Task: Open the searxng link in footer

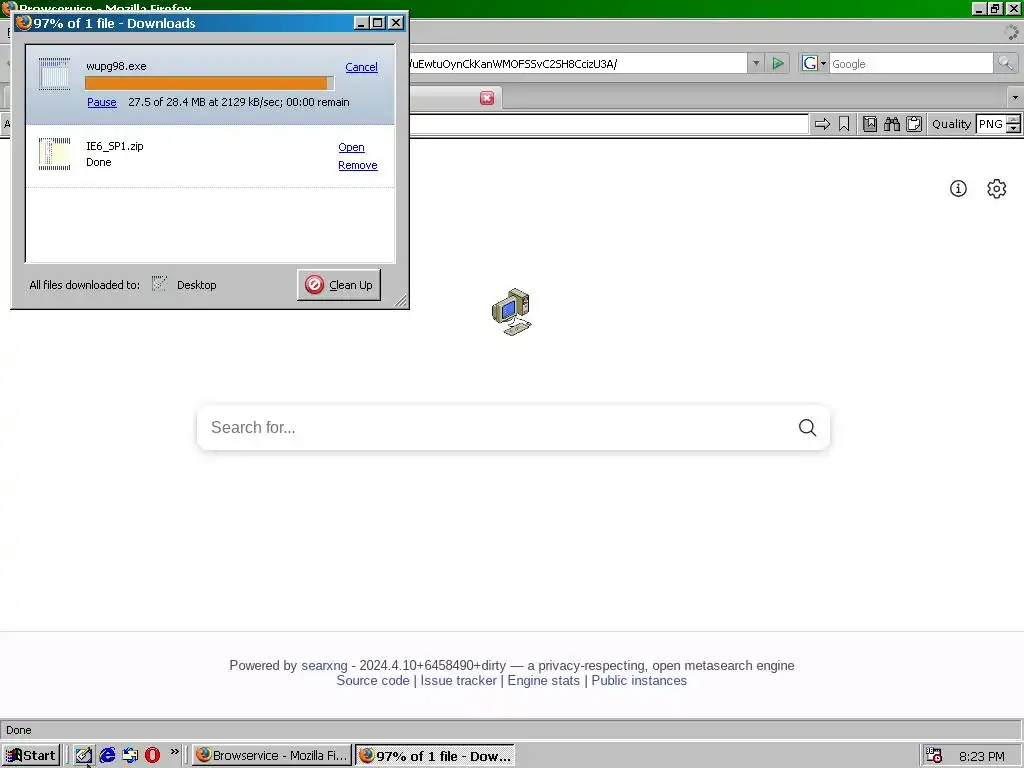Action: [x=325, y=665]
